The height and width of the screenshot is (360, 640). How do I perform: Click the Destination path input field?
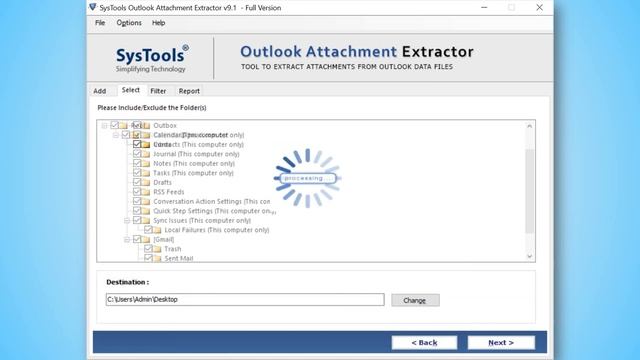pos(245,299)
